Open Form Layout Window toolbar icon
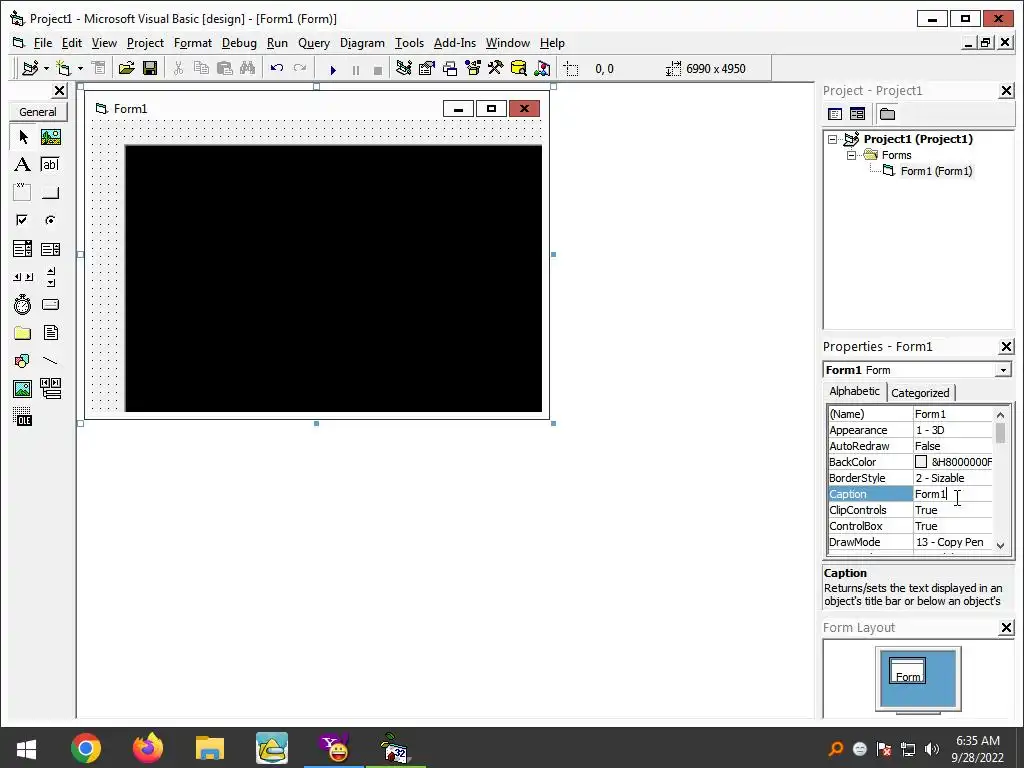The image size is (1024, 768). 449,68
